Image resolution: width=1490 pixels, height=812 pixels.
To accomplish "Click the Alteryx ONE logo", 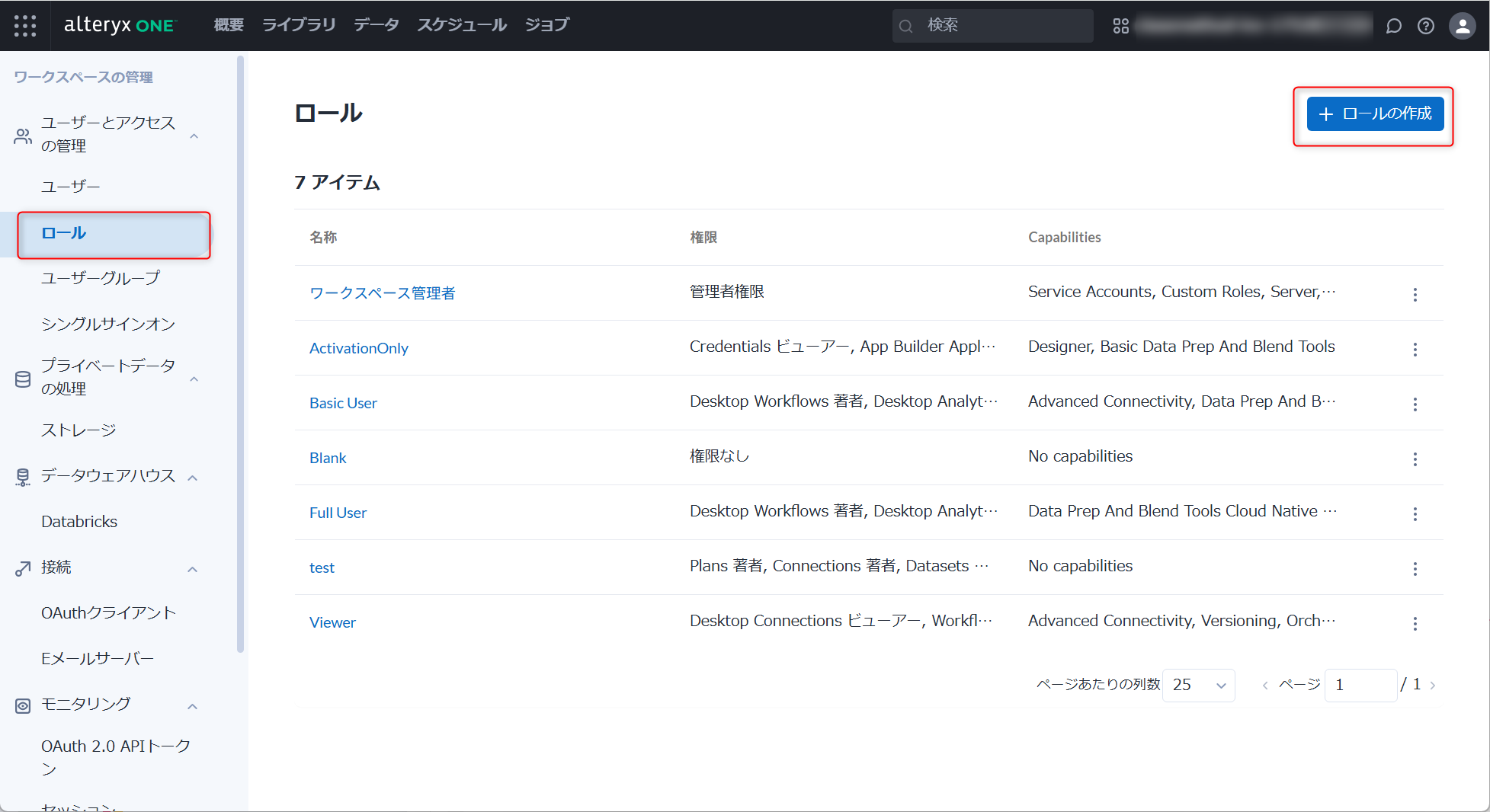I will tap(120, 25).
